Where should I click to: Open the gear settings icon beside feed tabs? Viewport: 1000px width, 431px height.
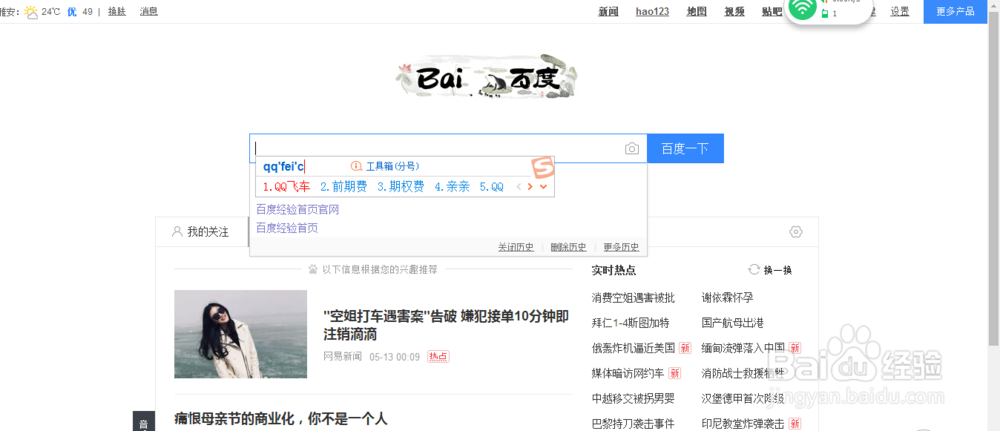coord(795,231)
